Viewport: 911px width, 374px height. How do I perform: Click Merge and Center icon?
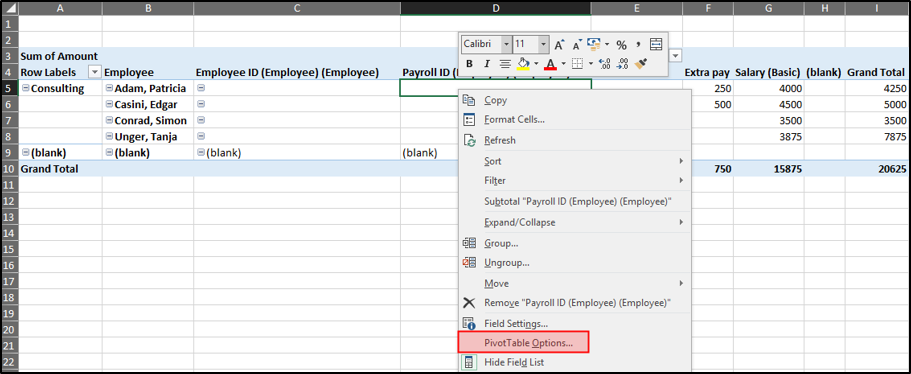click(x=656, y=45)
